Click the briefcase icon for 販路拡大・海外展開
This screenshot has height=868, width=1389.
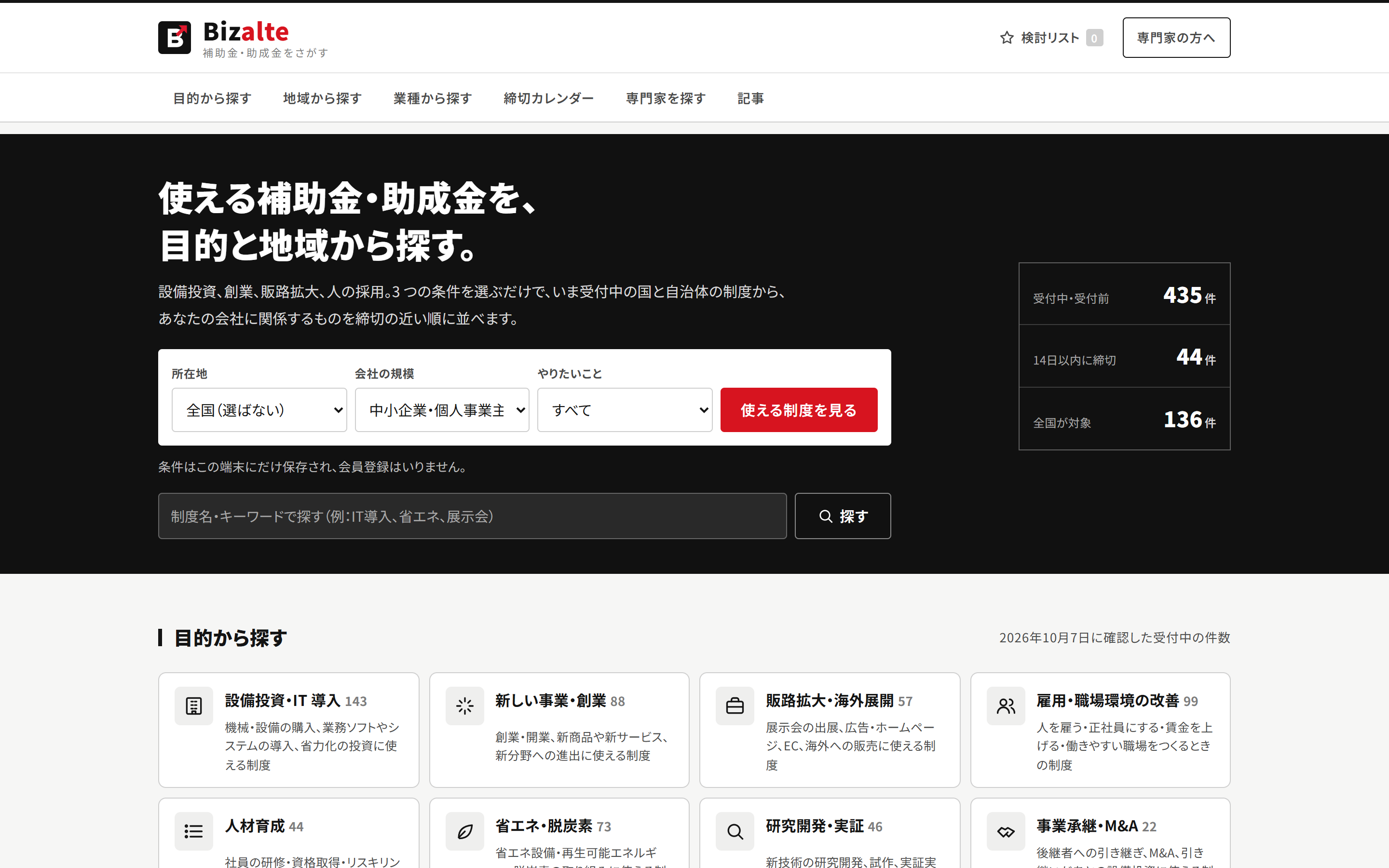[735, 705]
